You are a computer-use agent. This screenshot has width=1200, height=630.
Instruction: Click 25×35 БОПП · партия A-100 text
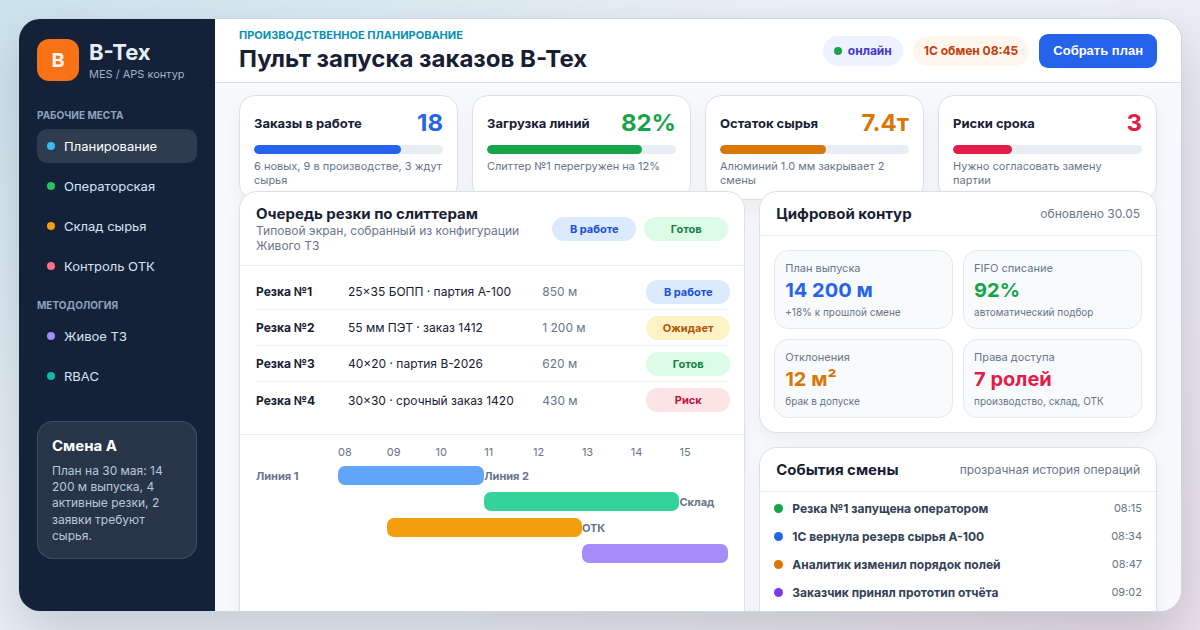click(x=429, y=292)
